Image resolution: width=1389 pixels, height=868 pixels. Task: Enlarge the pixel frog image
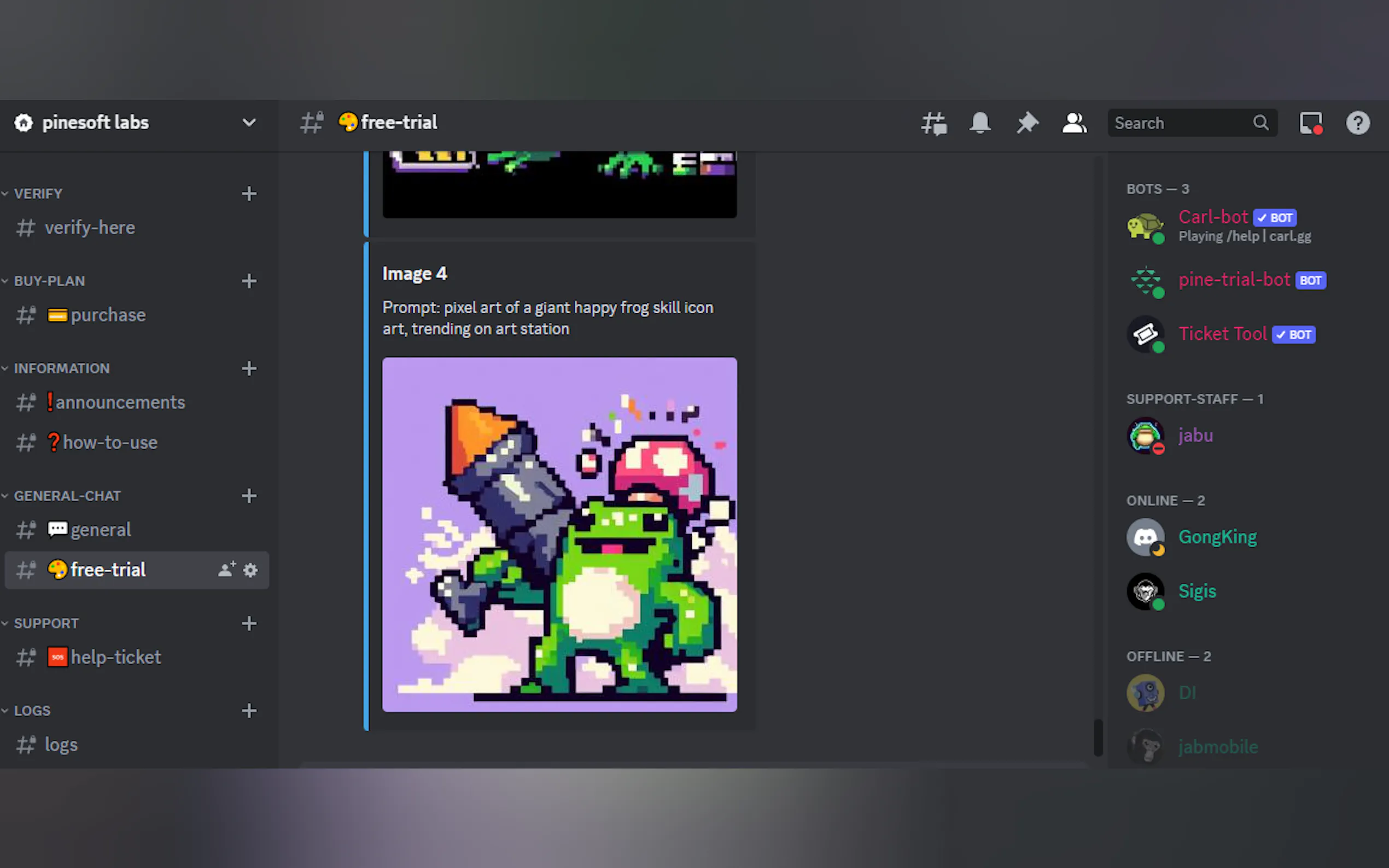click(x=559, y=535)
